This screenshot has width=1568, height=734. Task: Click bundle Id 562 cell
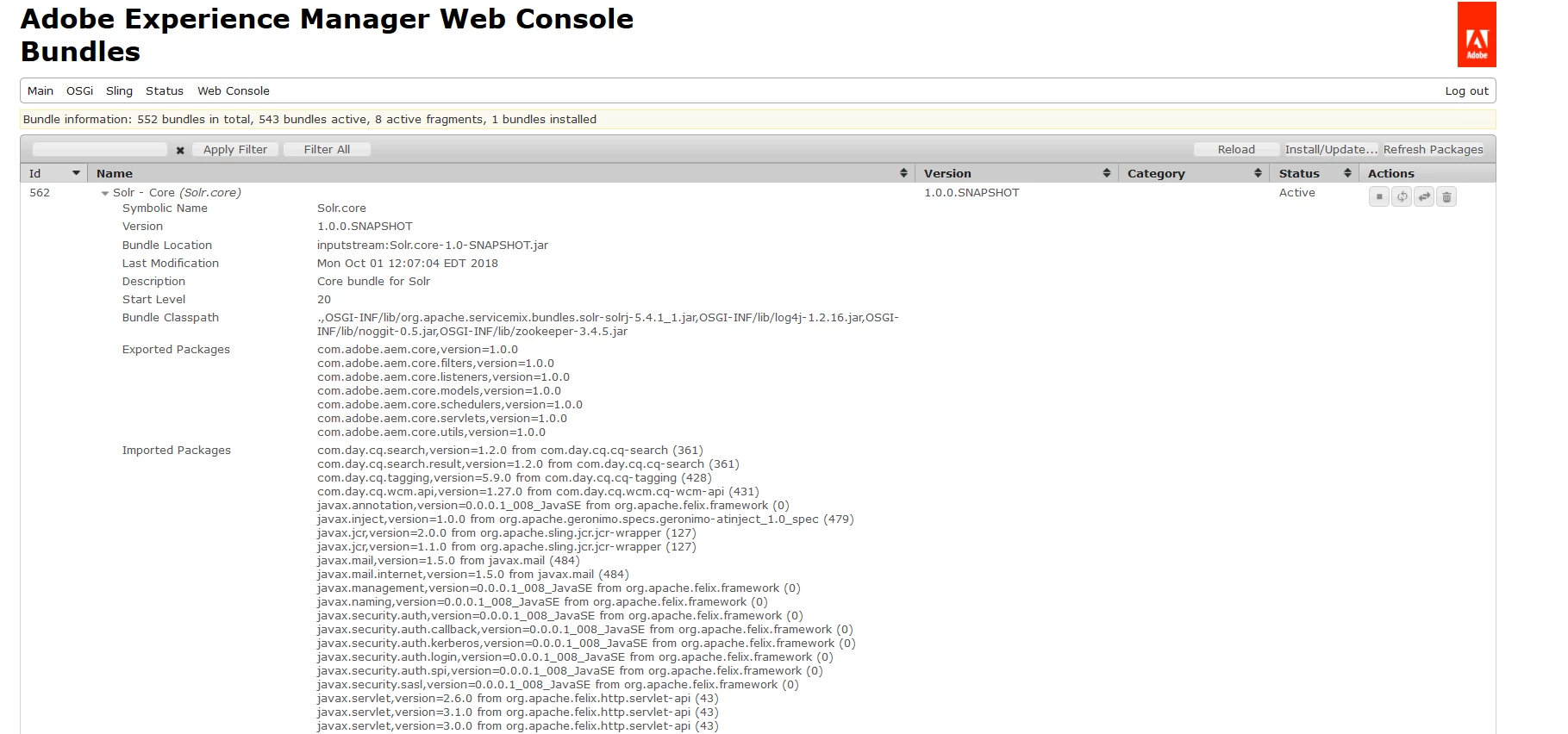[40, 193]
